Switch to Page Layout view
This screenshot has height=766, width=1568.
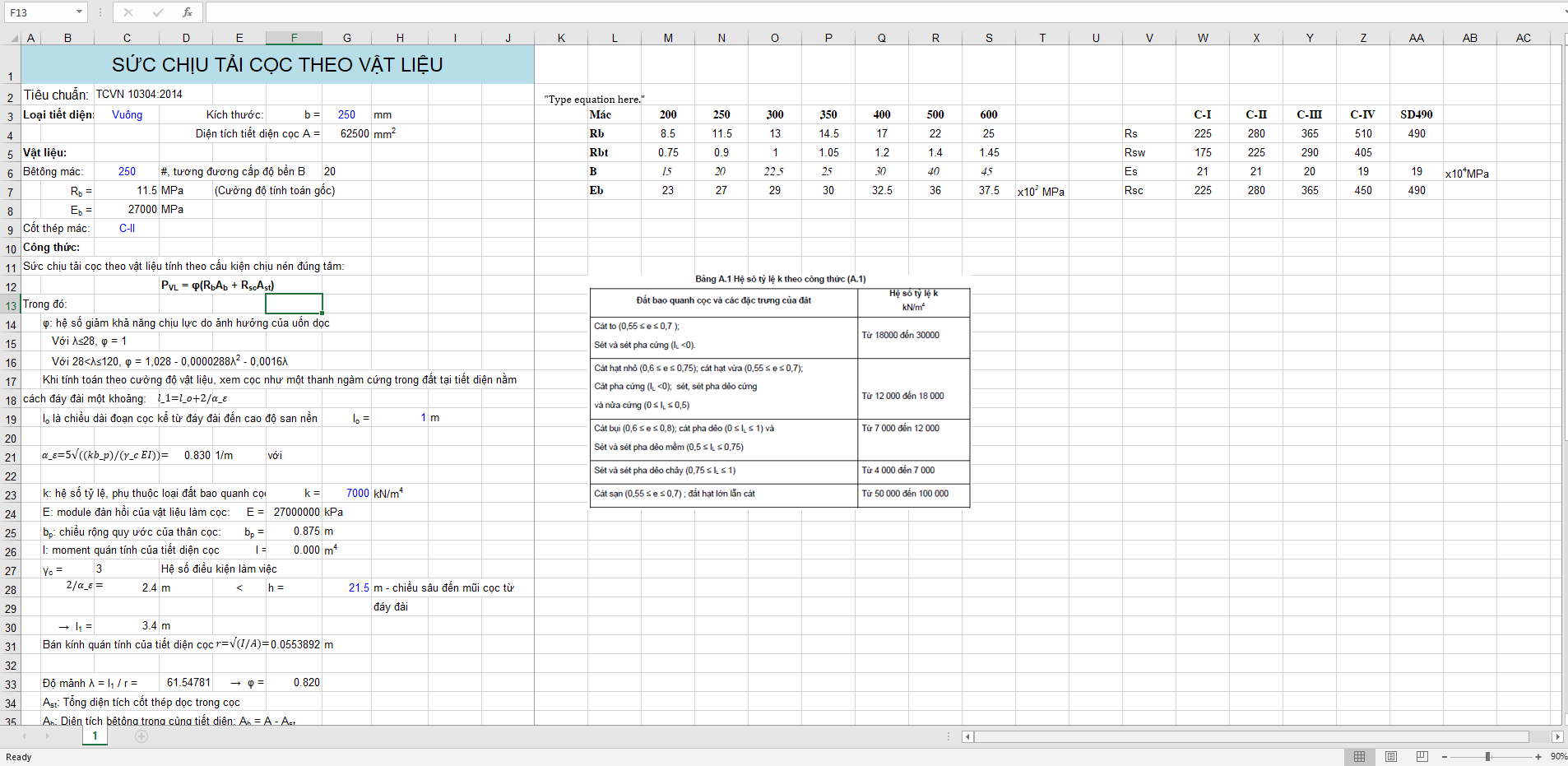1391,757
